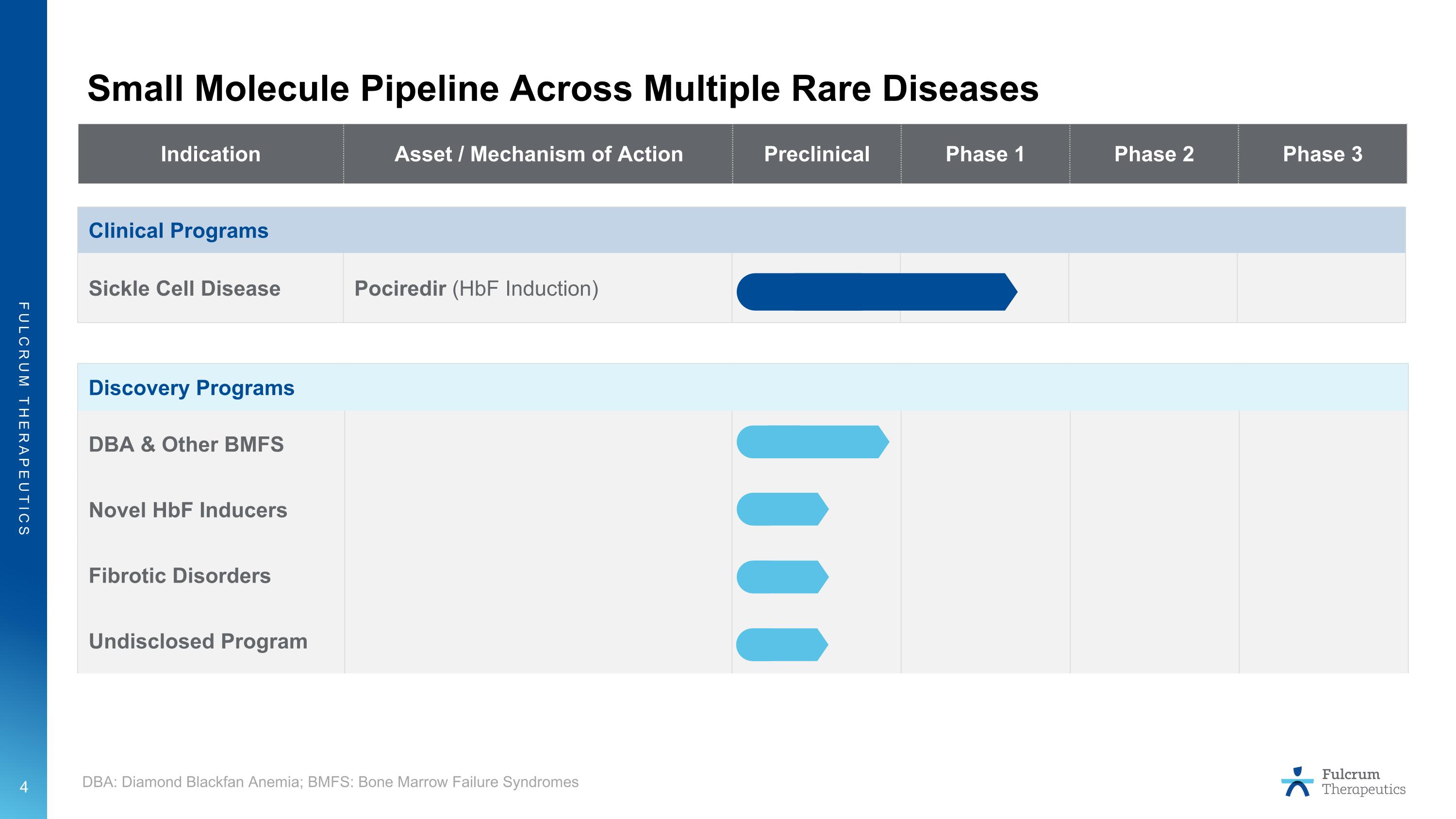Click the Fibrotic Disorders progress arrow
The image size is (1456, 819).
(x=782, y=577)
